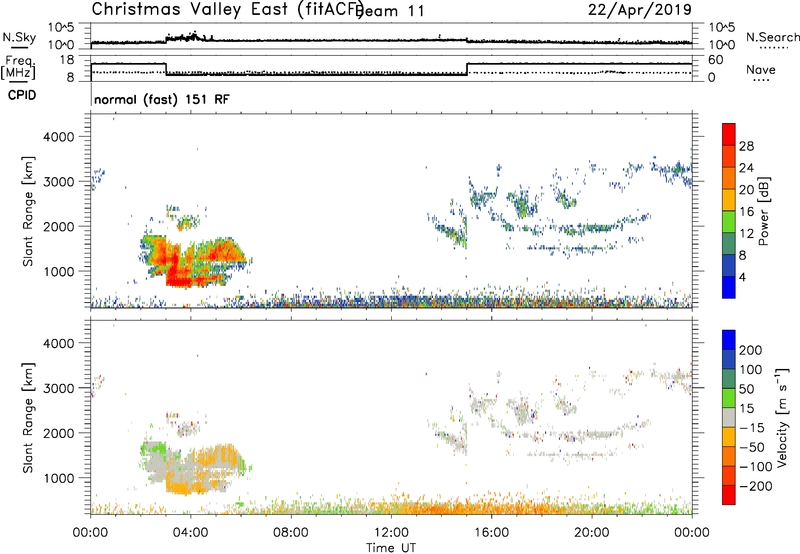Click the date '22/Apr/2019'
The width and height of the screenshot is (800, 554).
tap(640, 10)
